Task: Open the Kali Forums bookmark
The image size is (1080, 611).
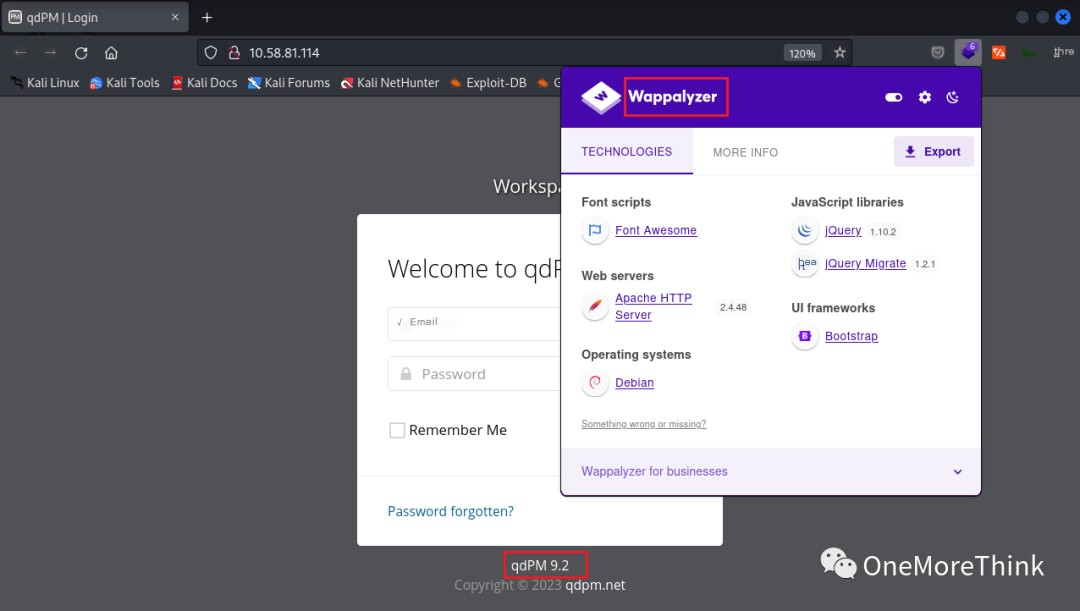Action: [289, 83]
